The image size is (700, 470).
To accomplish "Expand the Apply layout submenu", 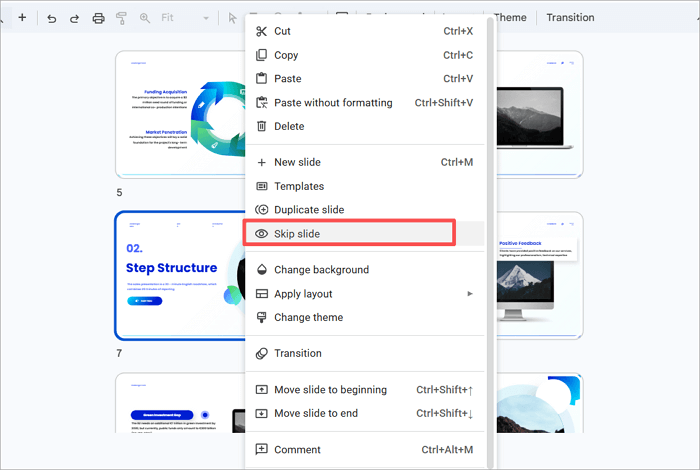I will click(x=365, y=294).
